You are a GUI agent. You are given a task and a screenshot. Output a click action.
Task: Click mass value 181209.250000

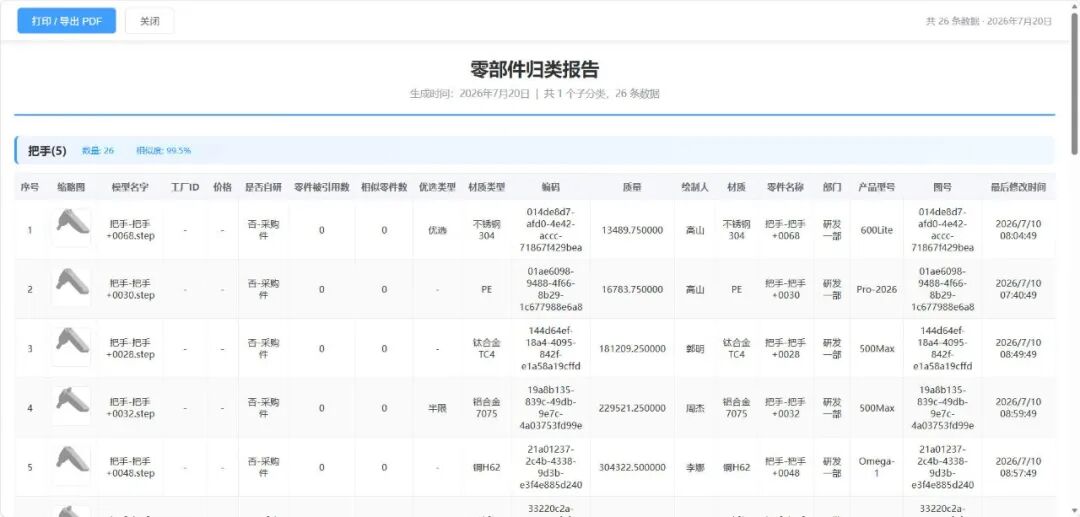632,348
